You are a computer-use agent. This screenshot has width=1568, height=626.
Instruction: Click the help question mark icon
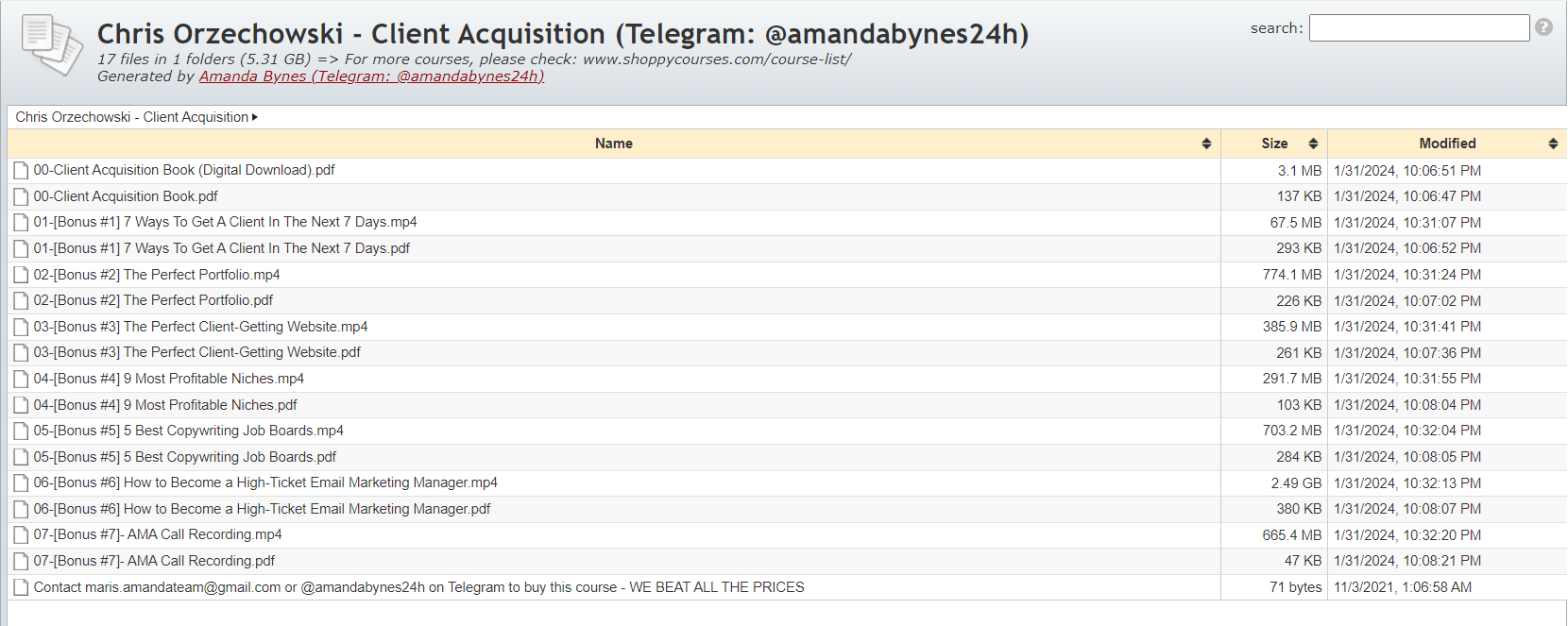point(1543,27)
